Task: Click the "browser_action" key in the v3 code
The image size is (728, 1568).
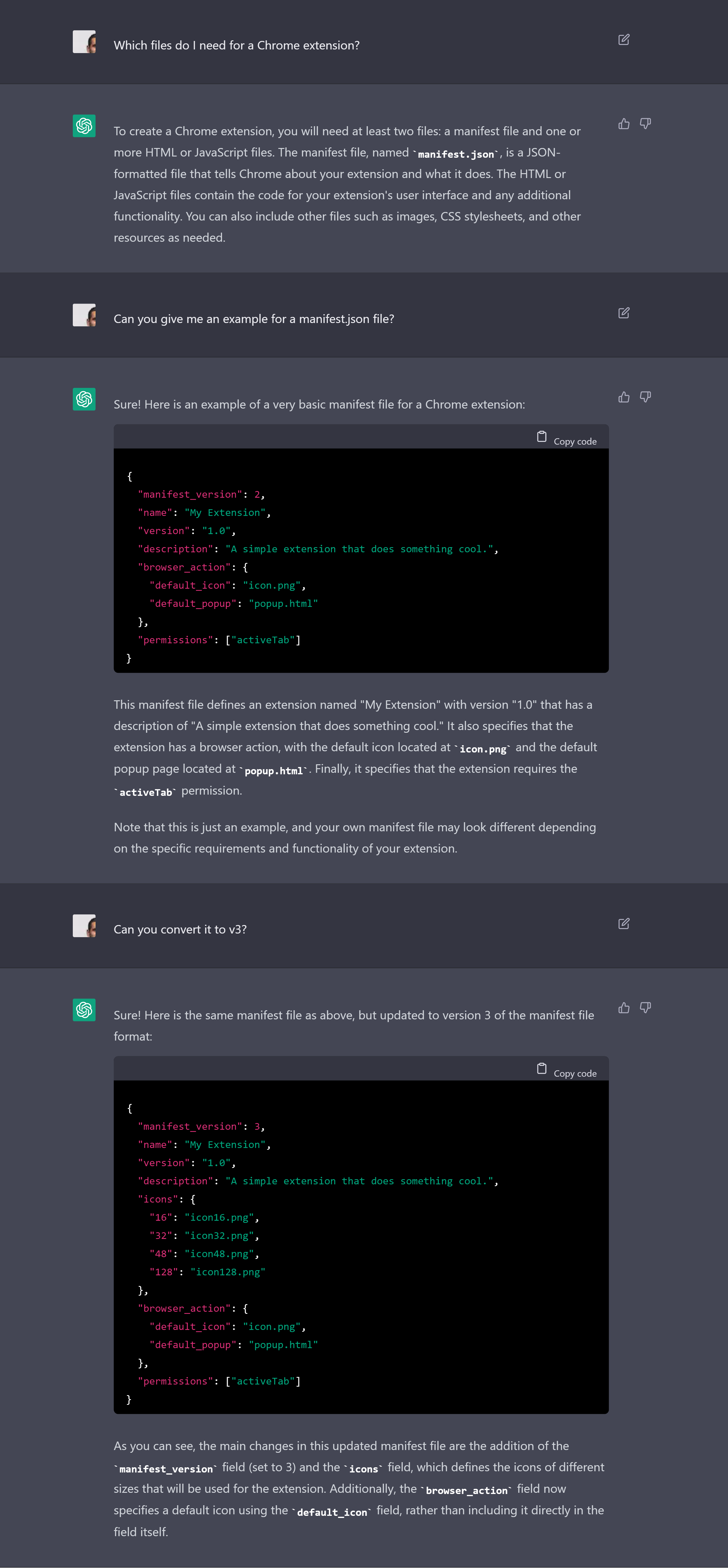Action: 184,1308
